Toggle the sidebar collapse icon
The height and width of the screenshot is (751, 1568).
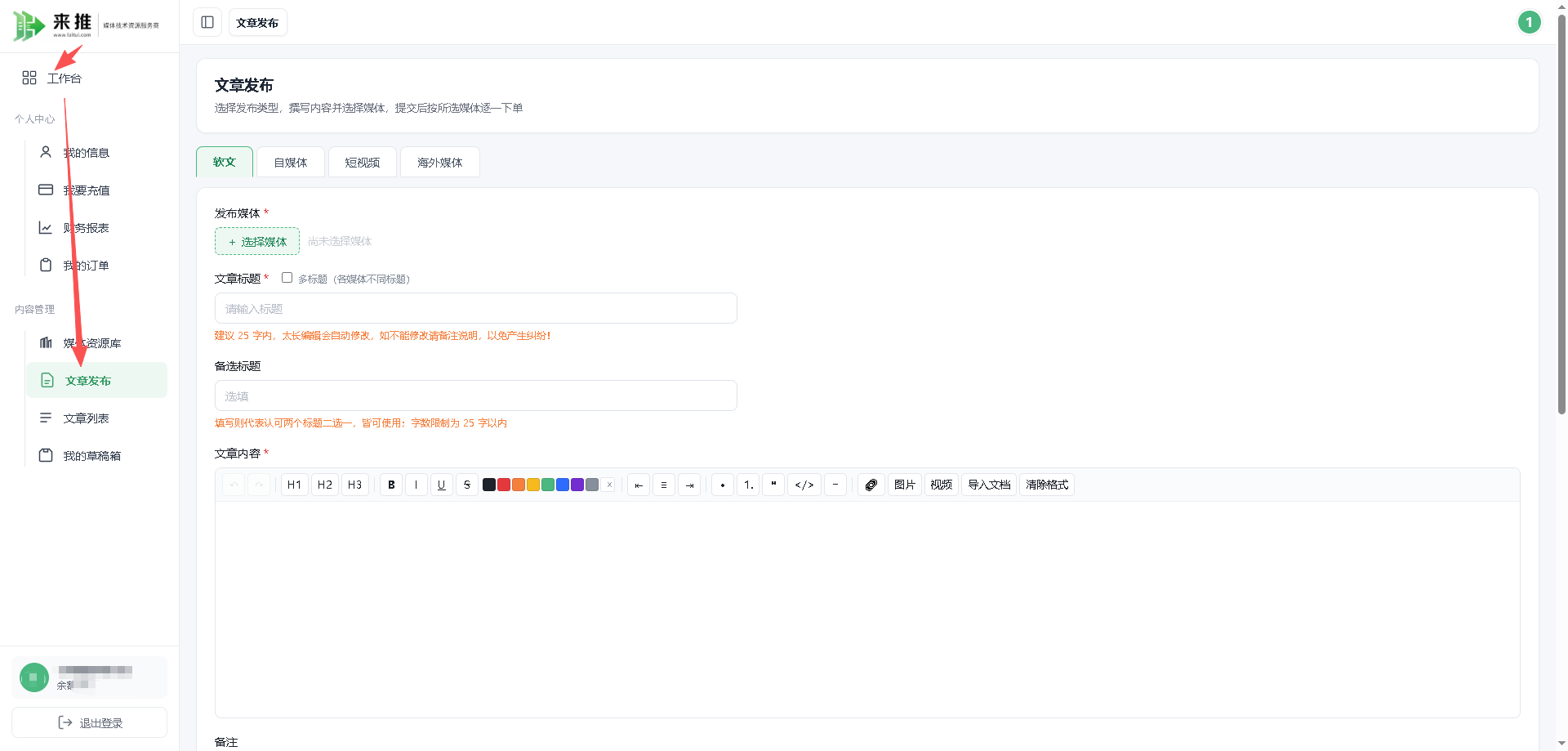pyautogui.click(x=207, y=22)
